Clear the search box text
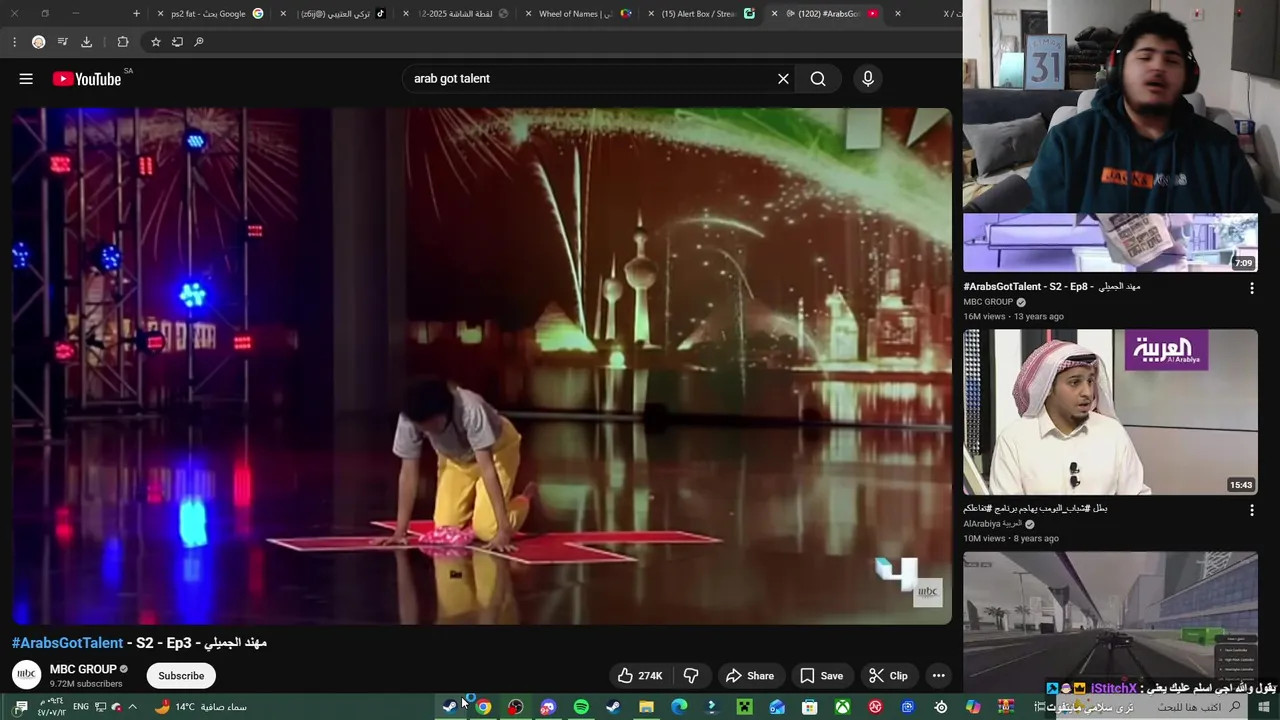Screen dimensions: 1280x720 click(783, 79)
